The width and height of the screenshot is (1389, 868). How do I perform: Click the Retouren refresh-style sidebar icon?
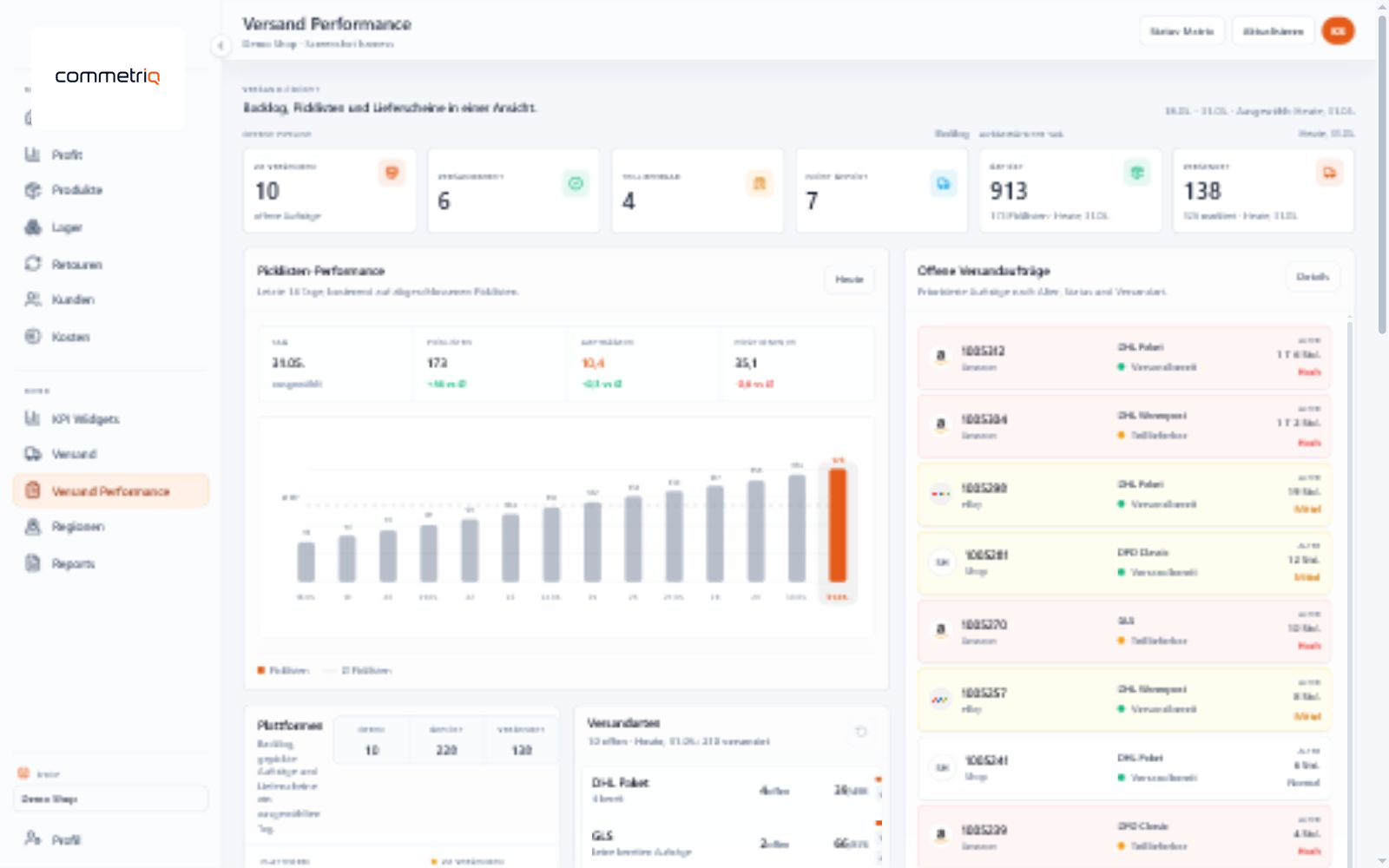pos(32,264)
